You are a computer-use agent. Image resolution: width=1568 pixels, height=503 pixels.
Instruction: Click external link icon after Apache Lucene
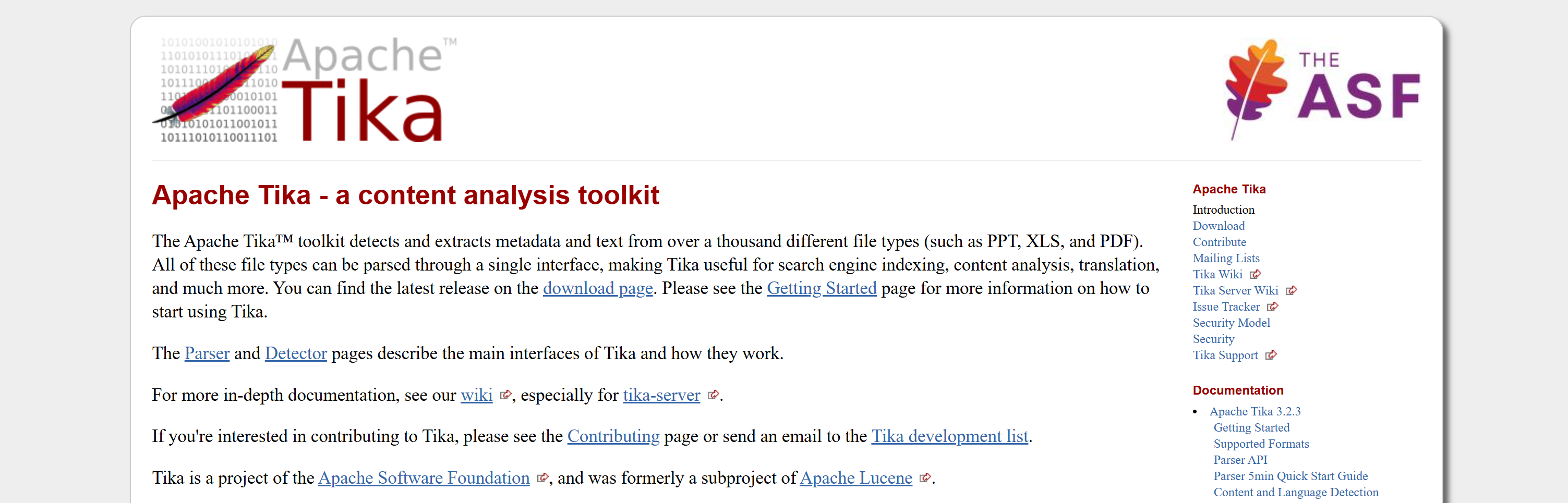925,478
